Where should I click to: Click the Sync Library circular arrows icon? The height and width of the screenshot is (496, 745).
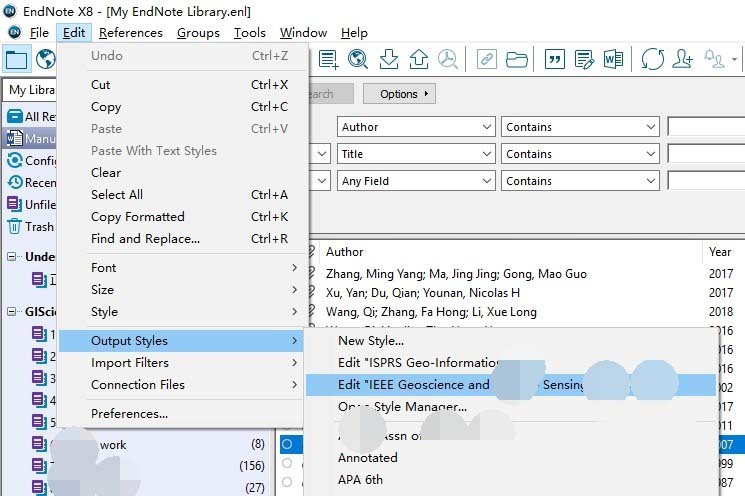(653, 59)
